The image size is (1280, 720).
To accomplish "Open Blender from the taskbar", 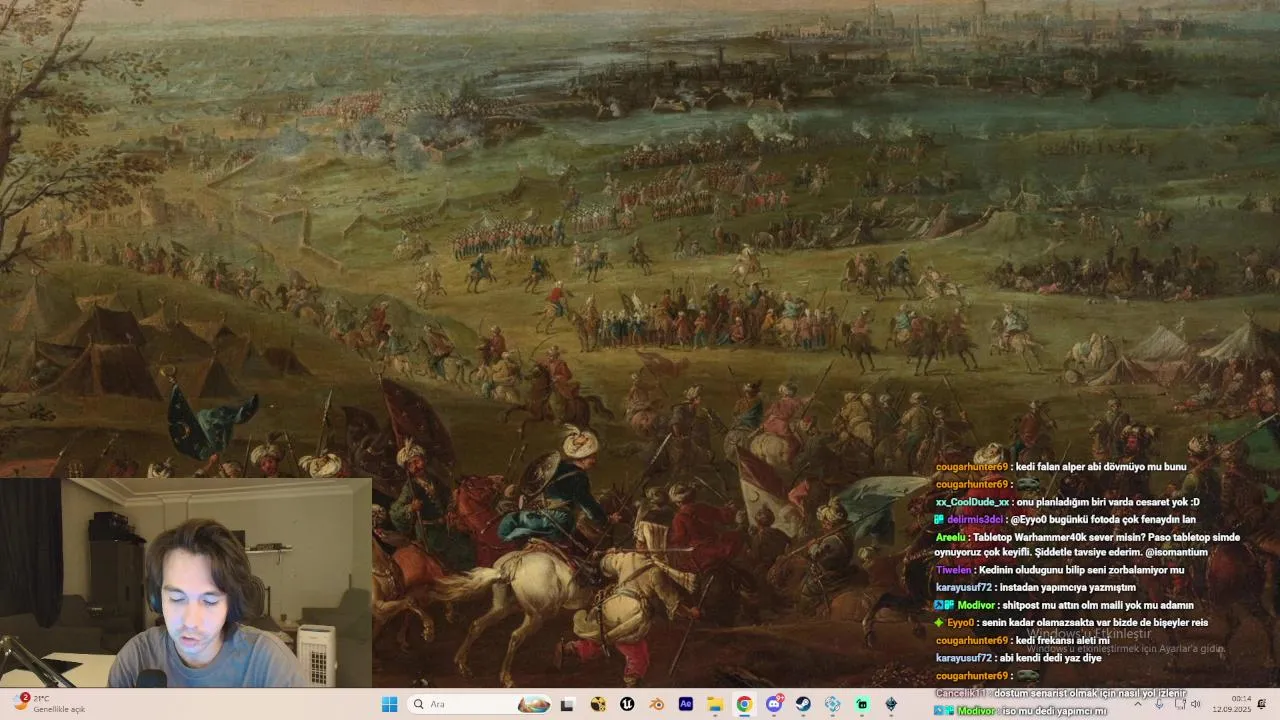I will tap(656, 704).
